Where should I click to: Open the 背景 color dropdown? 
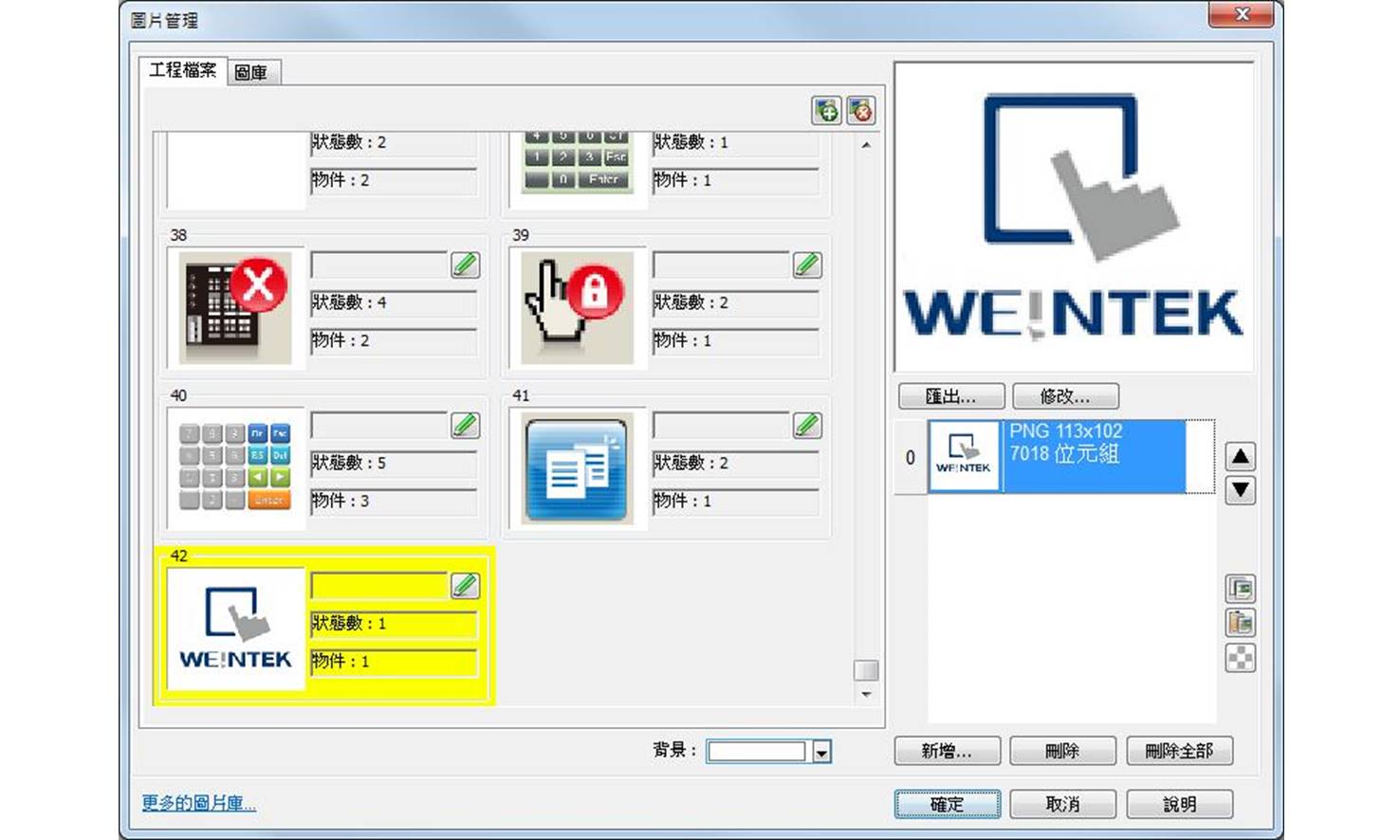[821, 752]
